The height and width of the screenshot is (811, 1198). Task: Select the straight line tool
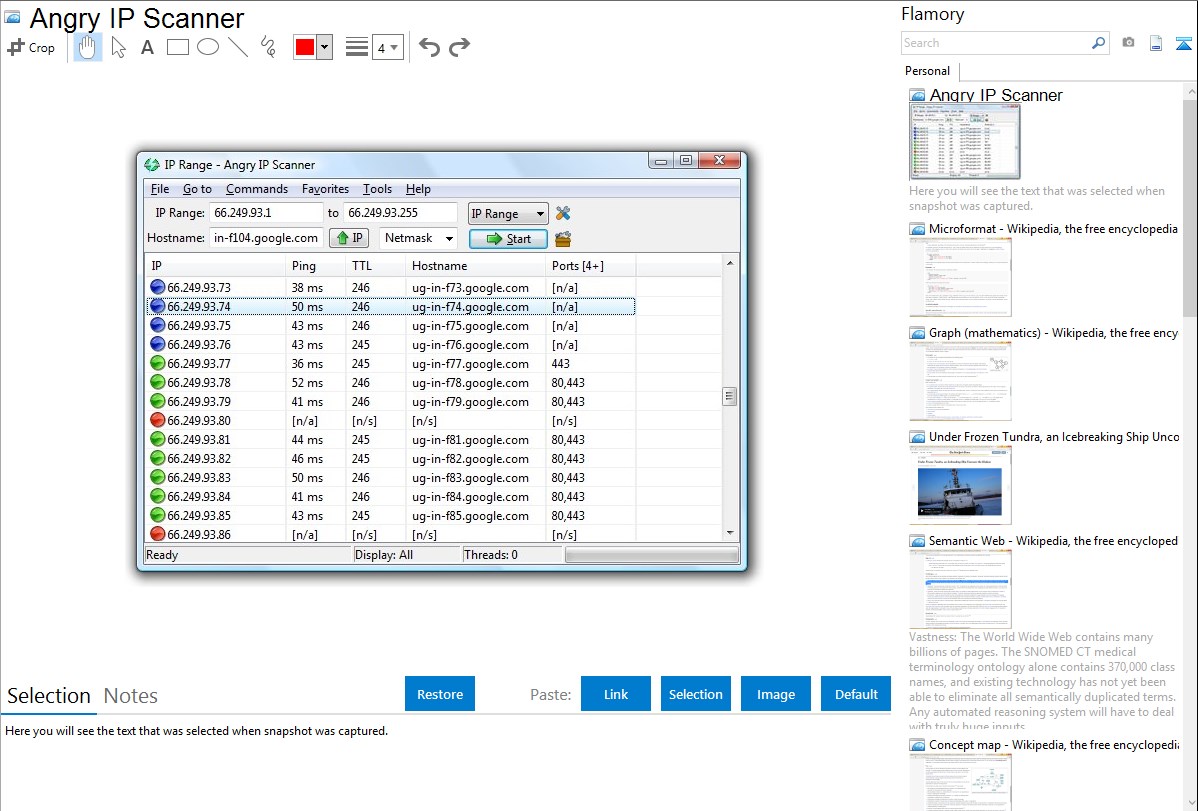point(238,47)
